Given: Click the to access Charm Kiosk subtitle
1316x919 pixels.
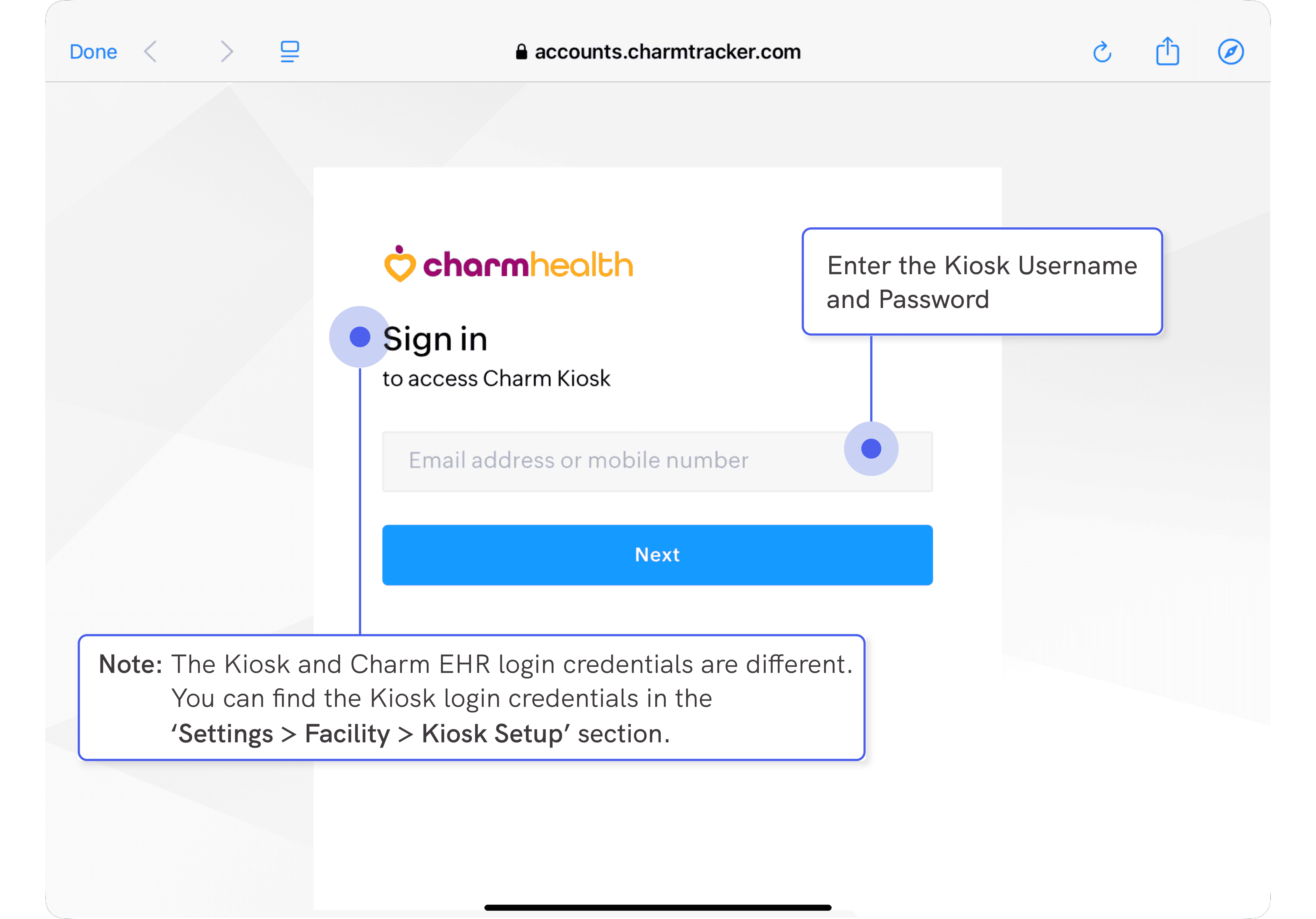Looking at the screenshot, I should (496, 379).
